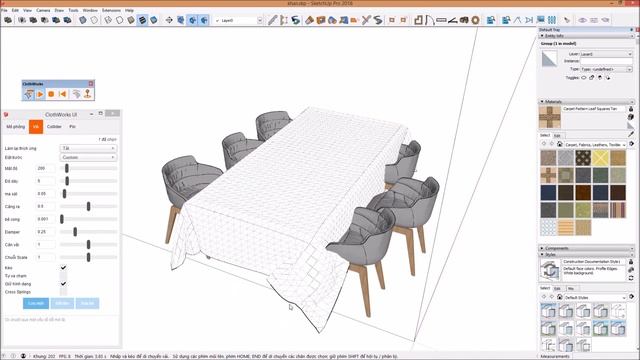Open the Đặt trước Custom dropdown
Viewport: 640px width, 360px height.
point(88,157)
